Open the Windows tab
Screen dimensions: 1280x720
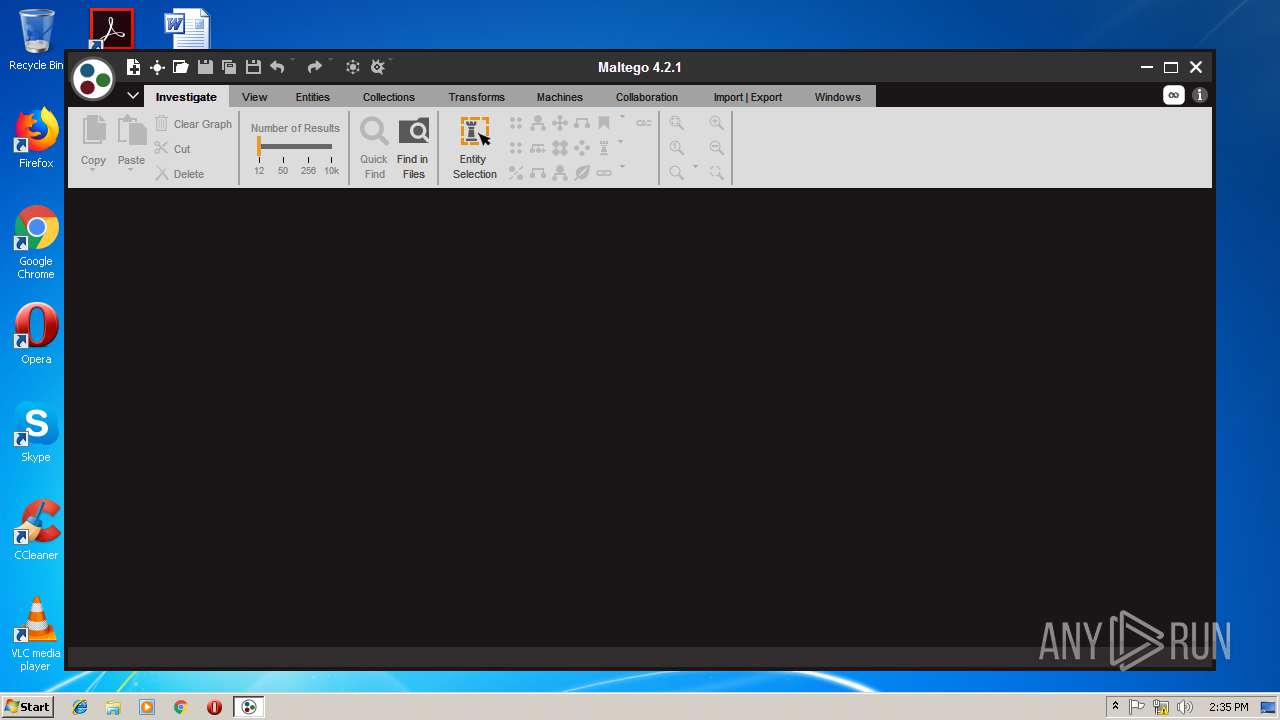838,97
